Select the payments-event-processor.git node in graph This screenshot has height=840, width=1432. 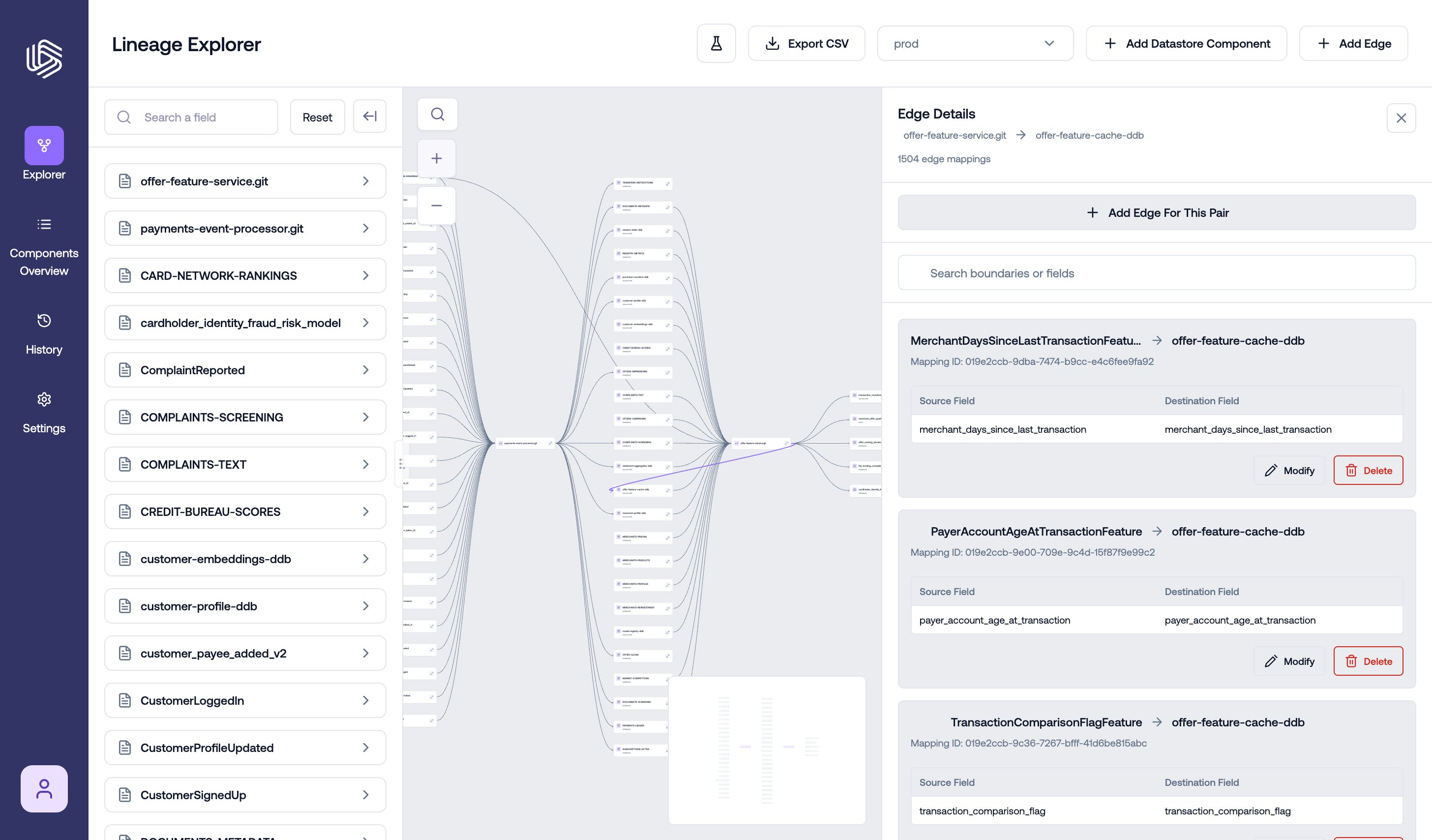[525, 443]
